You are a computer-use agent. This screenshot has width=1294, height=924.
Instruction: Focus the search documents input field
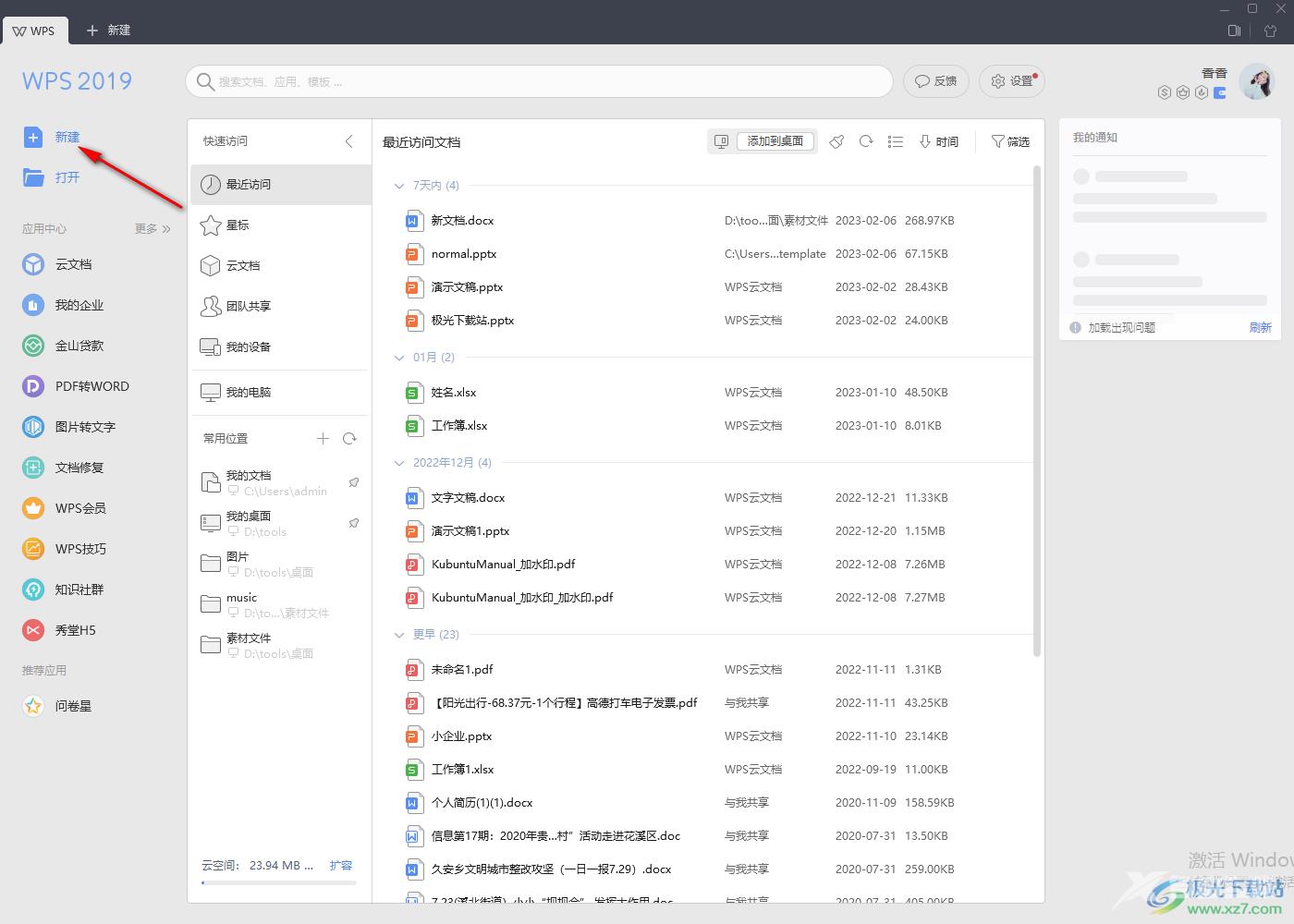pyautogui.click(x=539, y=81)
